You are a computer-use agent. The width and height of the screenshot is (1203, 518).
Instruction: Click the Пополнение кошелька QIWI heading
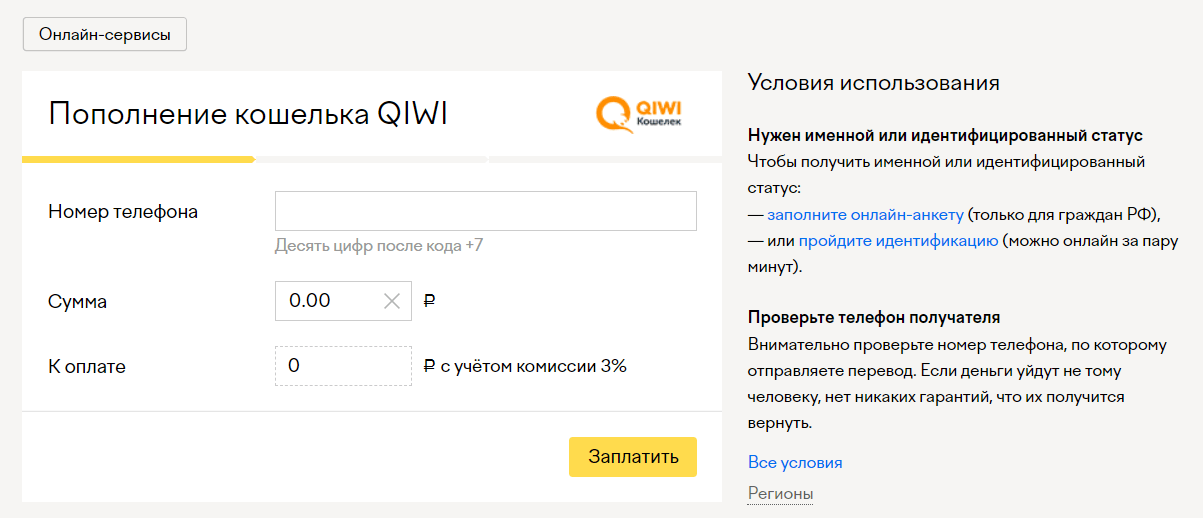click(x=248, y=114)
